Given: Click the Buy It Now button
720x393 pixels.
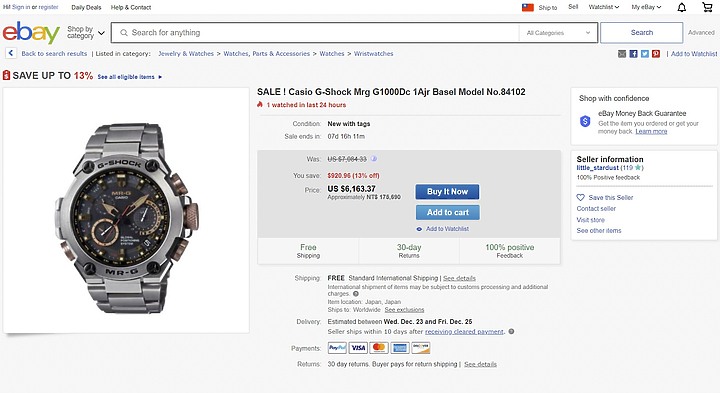Looking at the screenshot, I should (447, 191).
